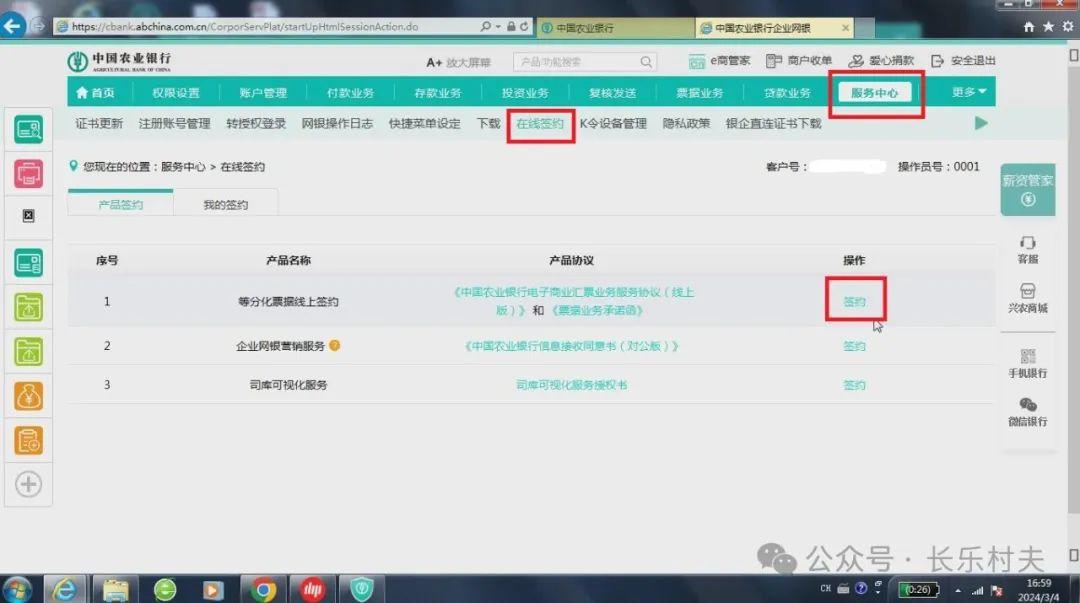Click the first green sidebar card icon
The height and width of the screenshot is (603, 1080).
click(28, 129)
